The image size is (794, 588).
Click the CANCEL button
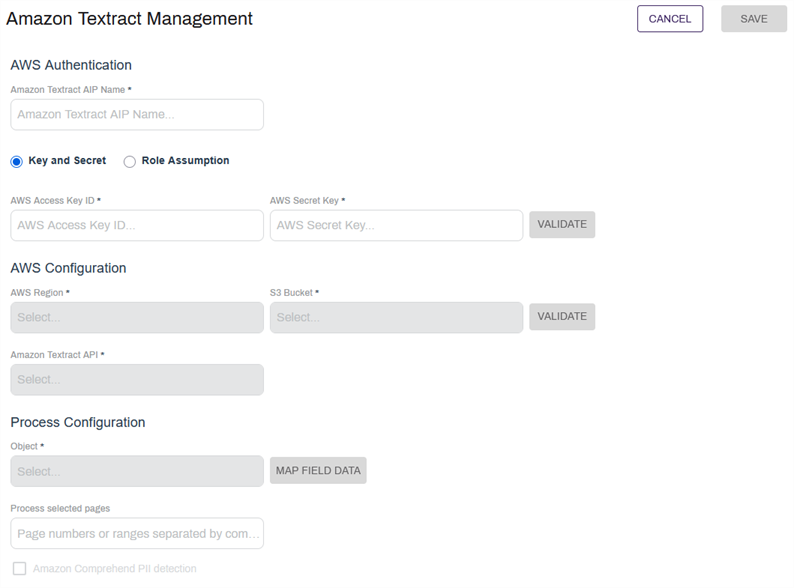coord(670,19)
